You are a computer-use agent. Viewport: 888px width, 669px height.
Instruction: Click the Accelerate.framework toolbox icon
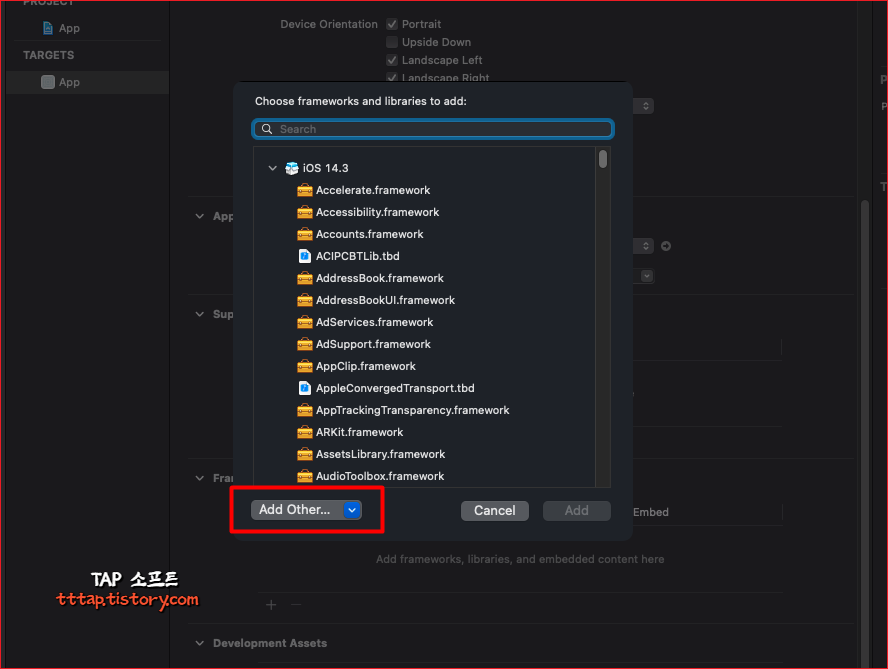point(305,190)
